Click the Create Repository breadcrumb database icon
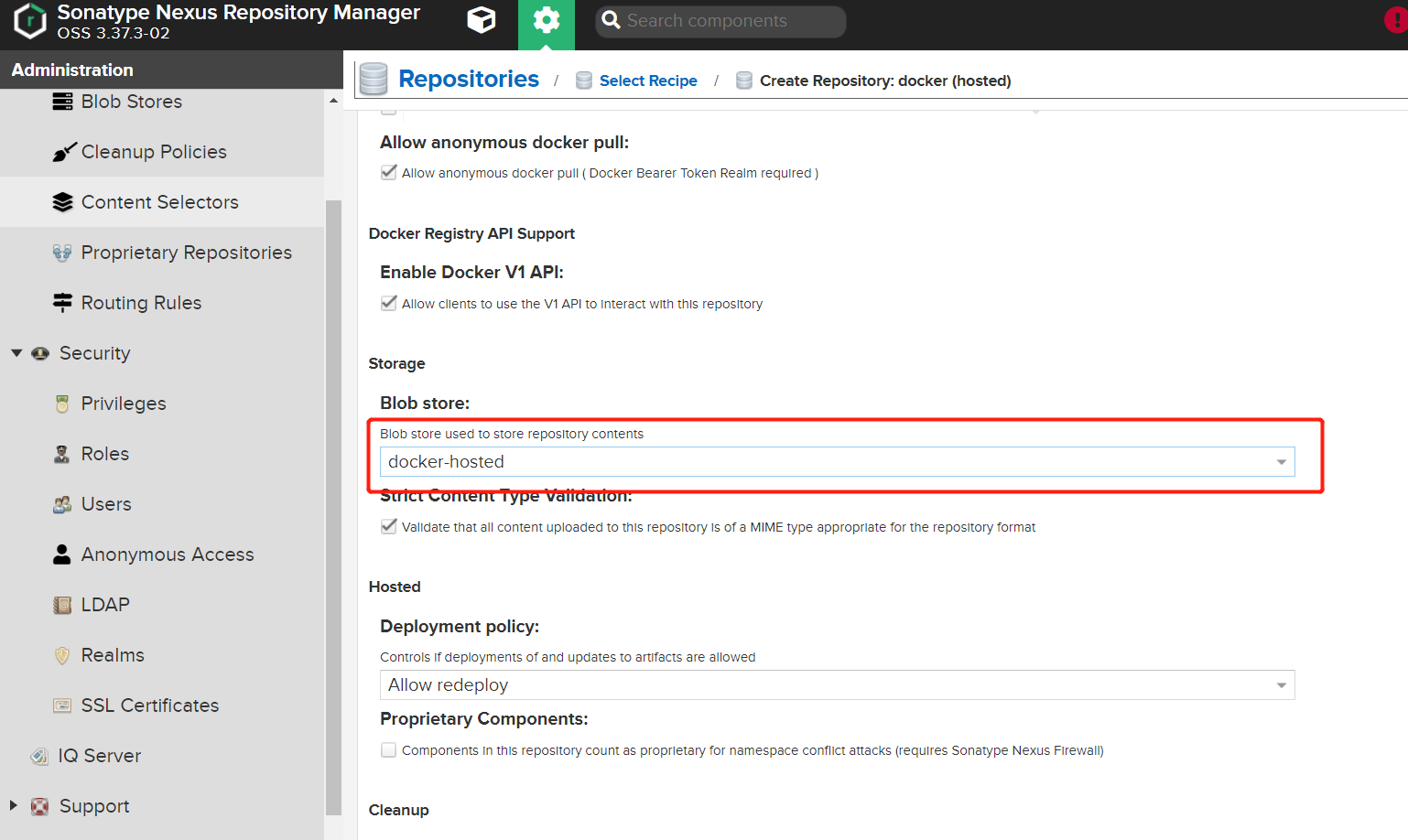Viewport: 1408px width, 840px height. (744, 81)
